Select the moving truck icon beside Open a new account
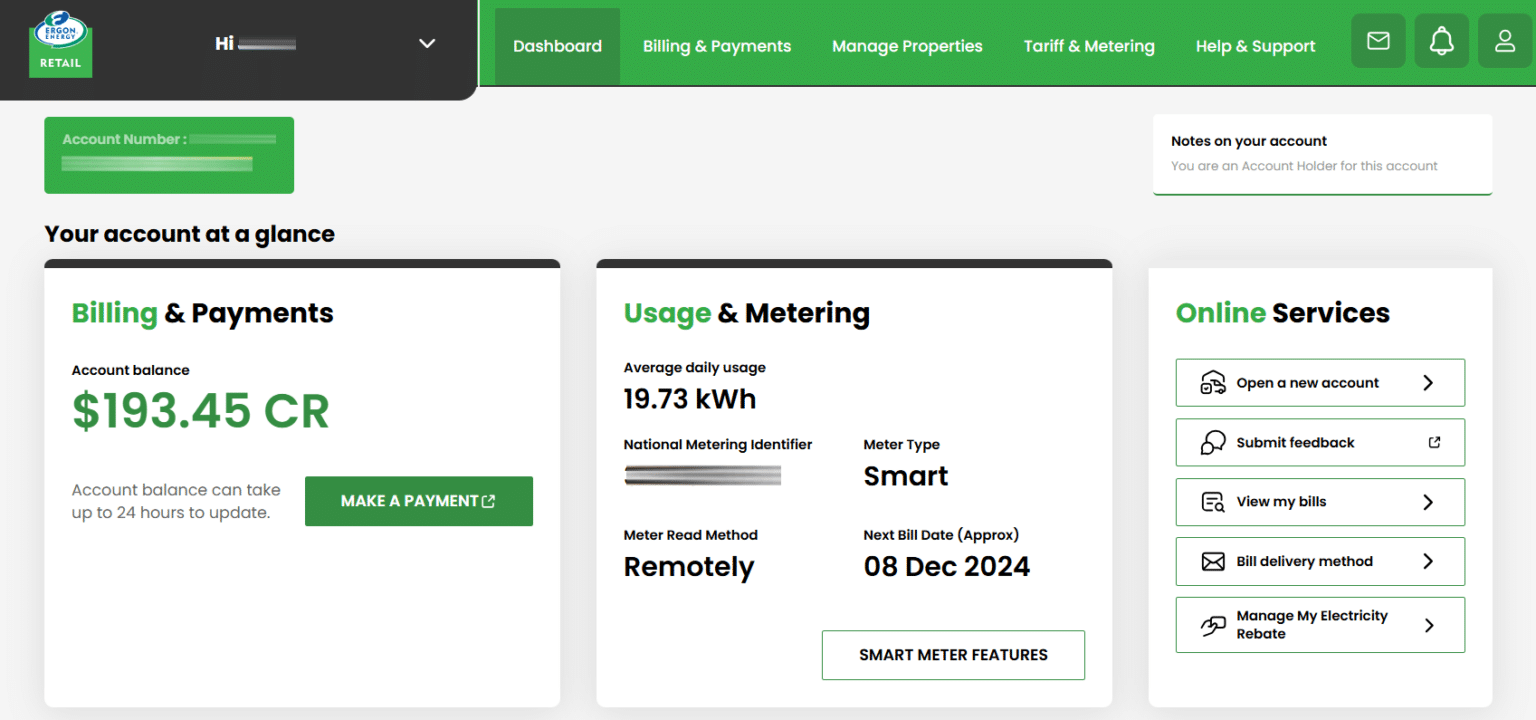 1213,382
